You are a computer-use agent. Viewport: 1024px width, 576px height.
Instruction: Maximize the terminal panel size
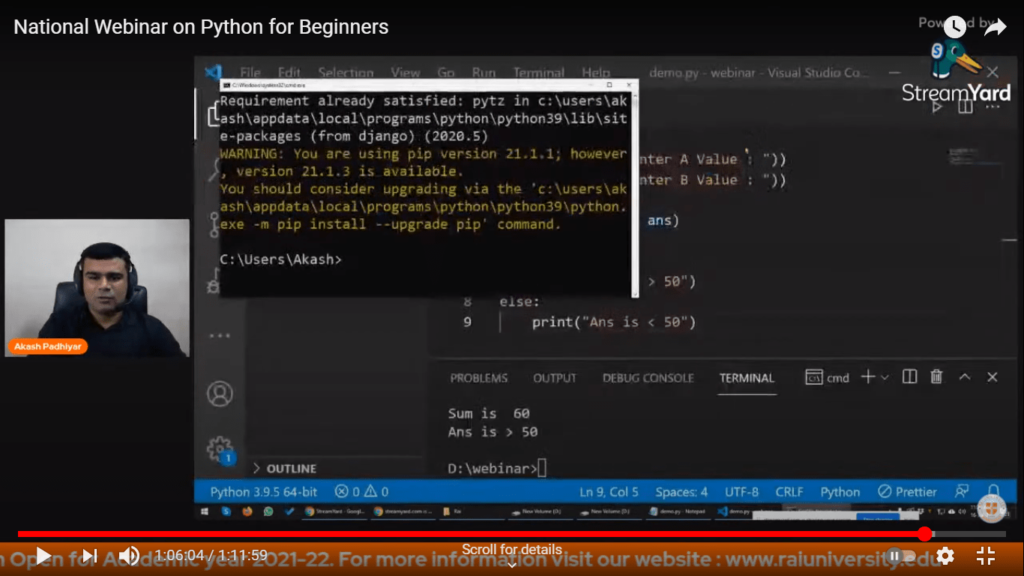pyautogui.click(x=965, y=377)
